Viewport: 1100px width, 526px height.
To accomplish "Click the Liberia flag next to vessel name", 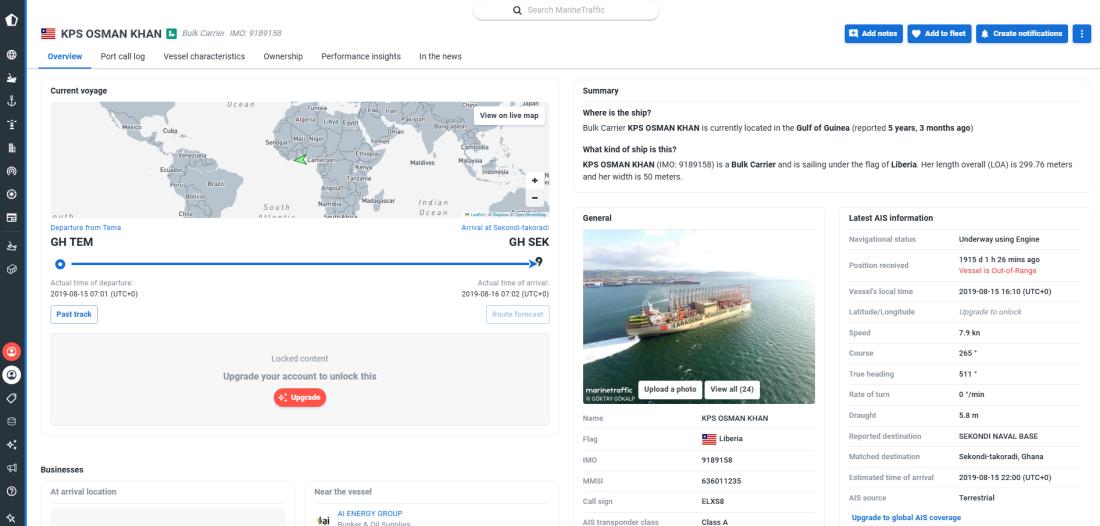I will 48,34.
